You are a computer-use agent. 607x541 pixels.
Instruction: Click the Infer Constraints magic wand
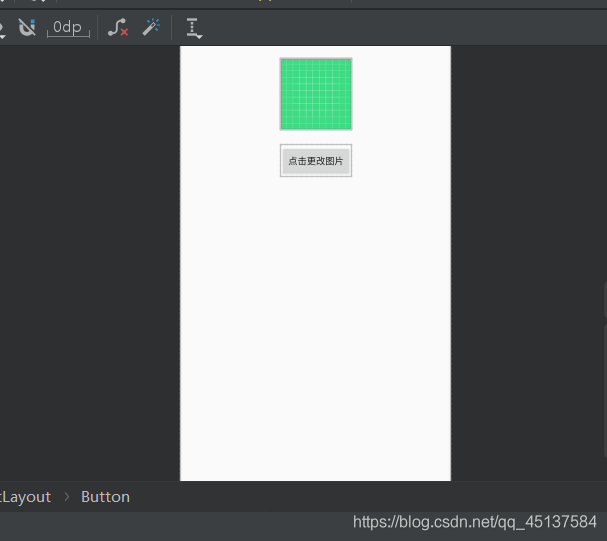(x=151, y=27)
